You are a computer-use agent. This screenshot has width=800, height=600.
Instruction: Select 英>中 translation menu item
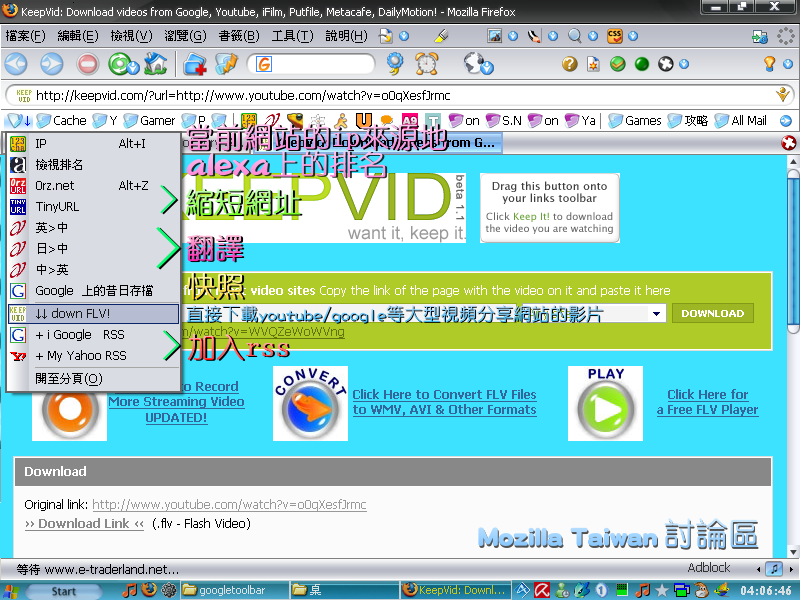click(x=94, y=228)
